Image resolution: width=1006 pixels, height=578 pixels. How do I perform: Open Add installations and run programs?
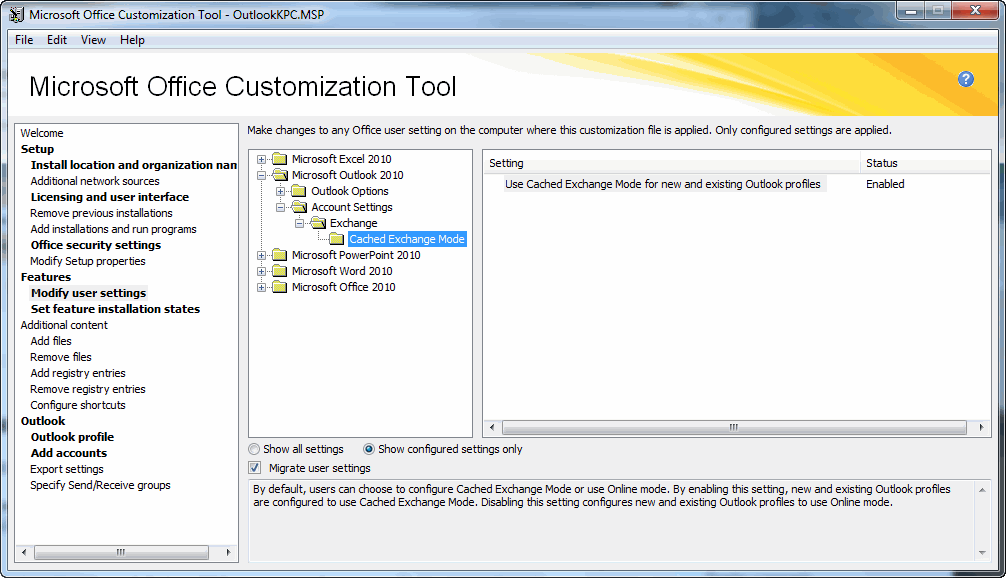(114, 229)
